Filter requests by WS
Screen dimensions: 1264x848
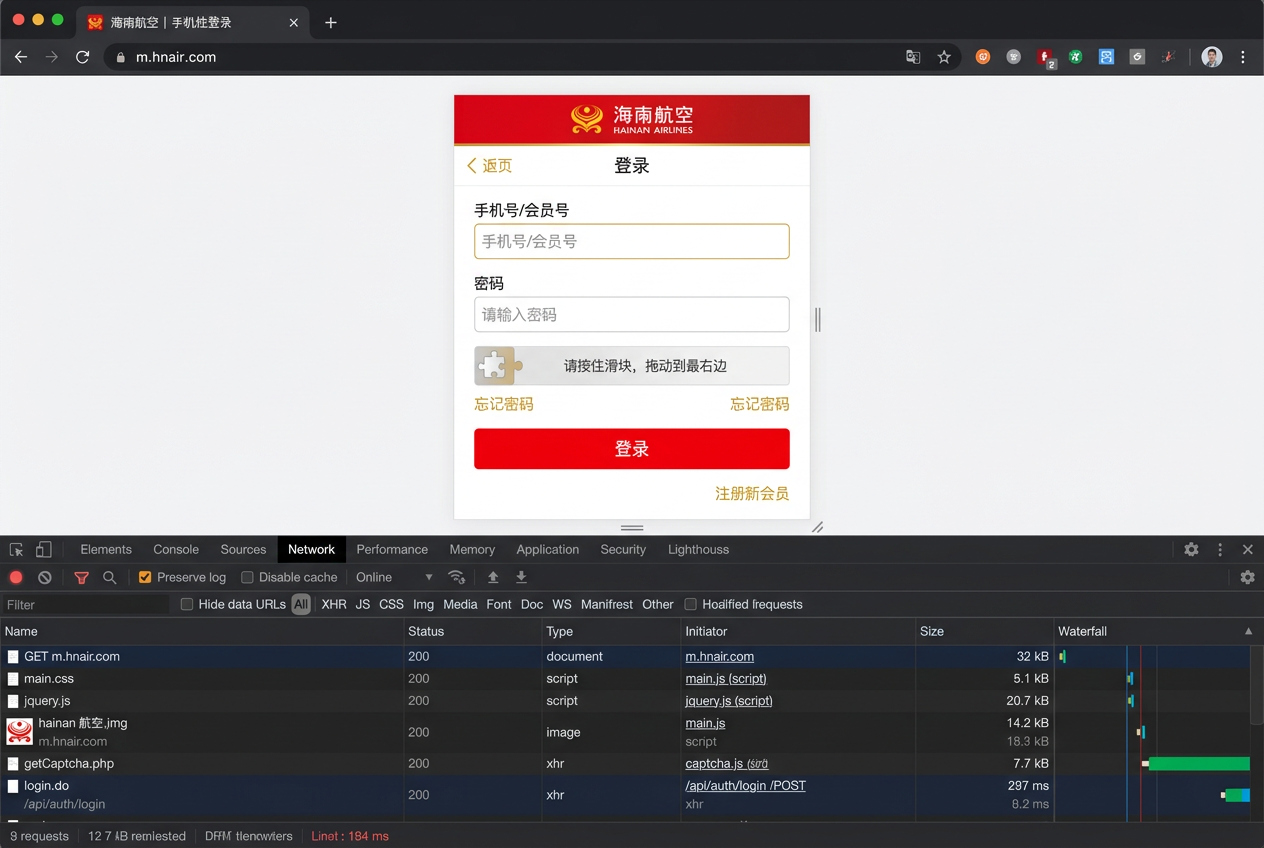tap(562, 604)
